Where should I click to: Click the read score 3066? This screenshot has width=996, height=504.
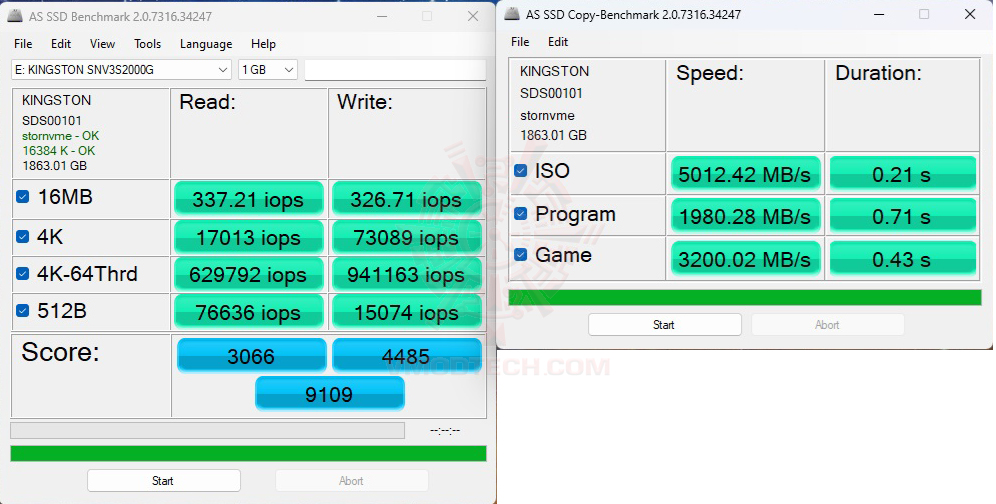[251, 355]
